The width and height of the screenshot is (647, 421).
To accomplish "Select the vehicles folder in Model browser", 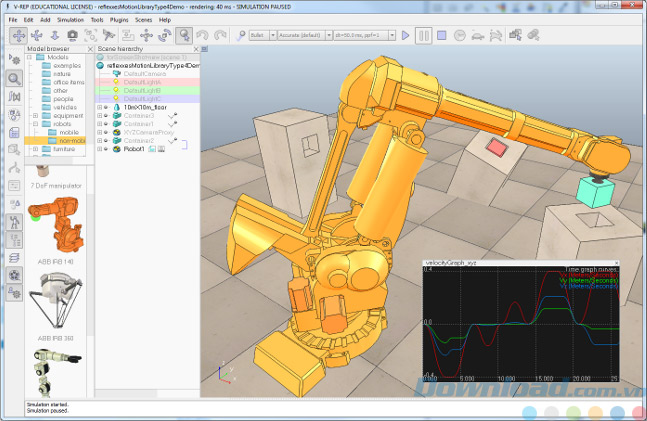I will (x=64, y=107).
